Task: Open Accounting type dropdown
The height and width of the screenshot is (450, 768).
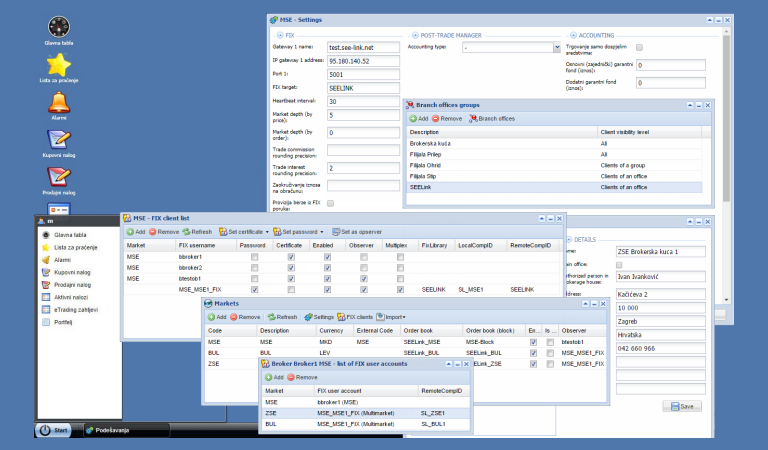Action: tap(557, 47)
